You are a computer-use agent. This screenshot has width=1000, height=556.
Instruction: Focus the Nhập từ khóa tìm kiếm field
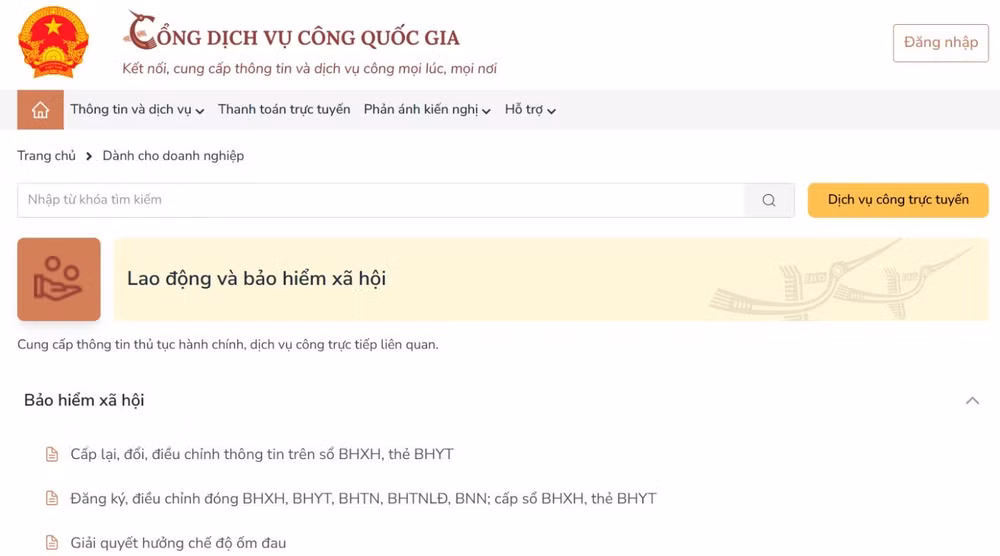tap(381, 200)
